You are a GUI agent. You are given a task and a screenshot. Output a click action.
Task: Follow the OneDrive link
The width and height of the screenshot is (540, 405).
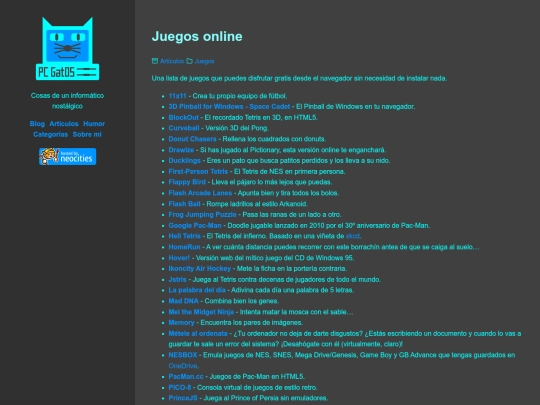(x=183, y=366)
